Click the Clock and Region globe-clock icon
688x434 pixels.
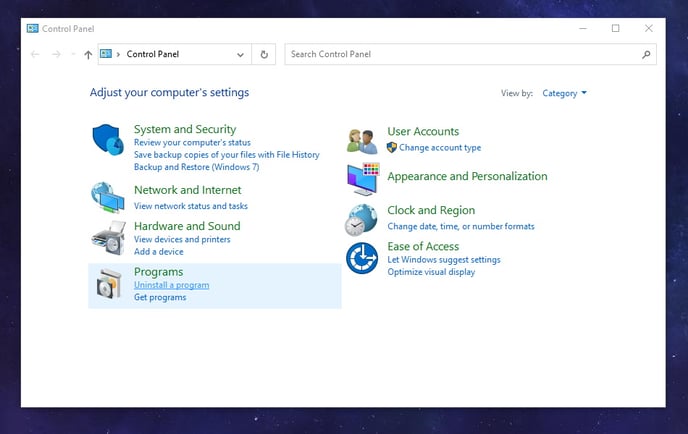pyautogui.click(x=361, y=220)
